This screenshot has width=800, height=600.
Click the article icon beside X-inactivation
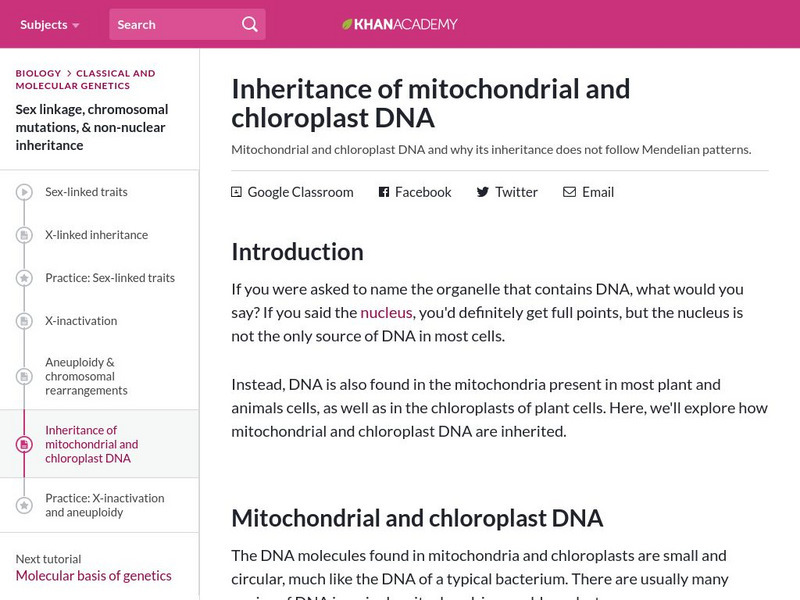[x=23, y=321]
